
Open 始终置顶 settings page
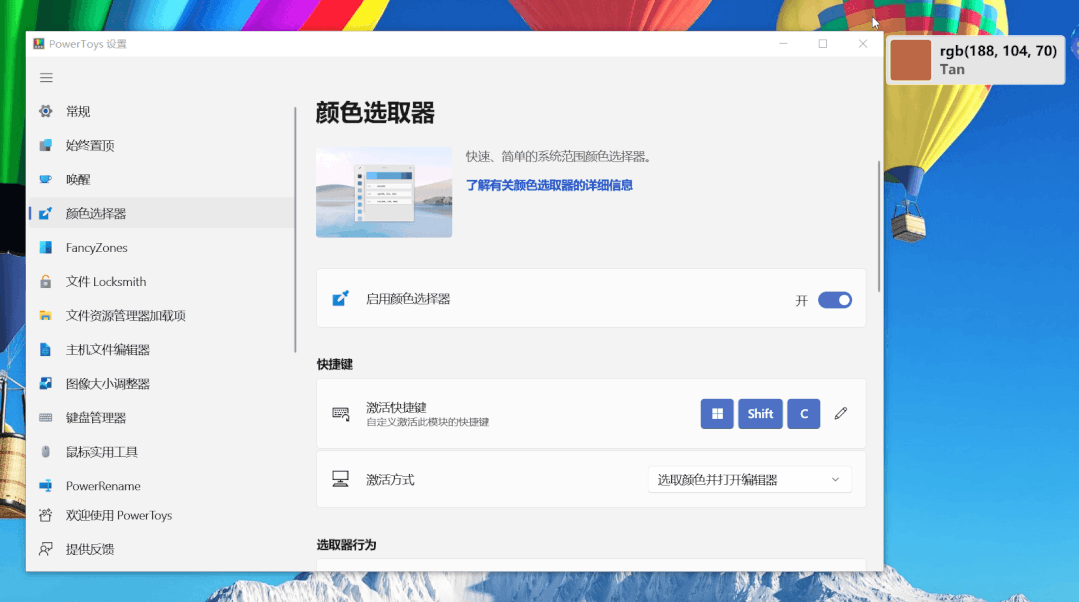click(161, 145)
